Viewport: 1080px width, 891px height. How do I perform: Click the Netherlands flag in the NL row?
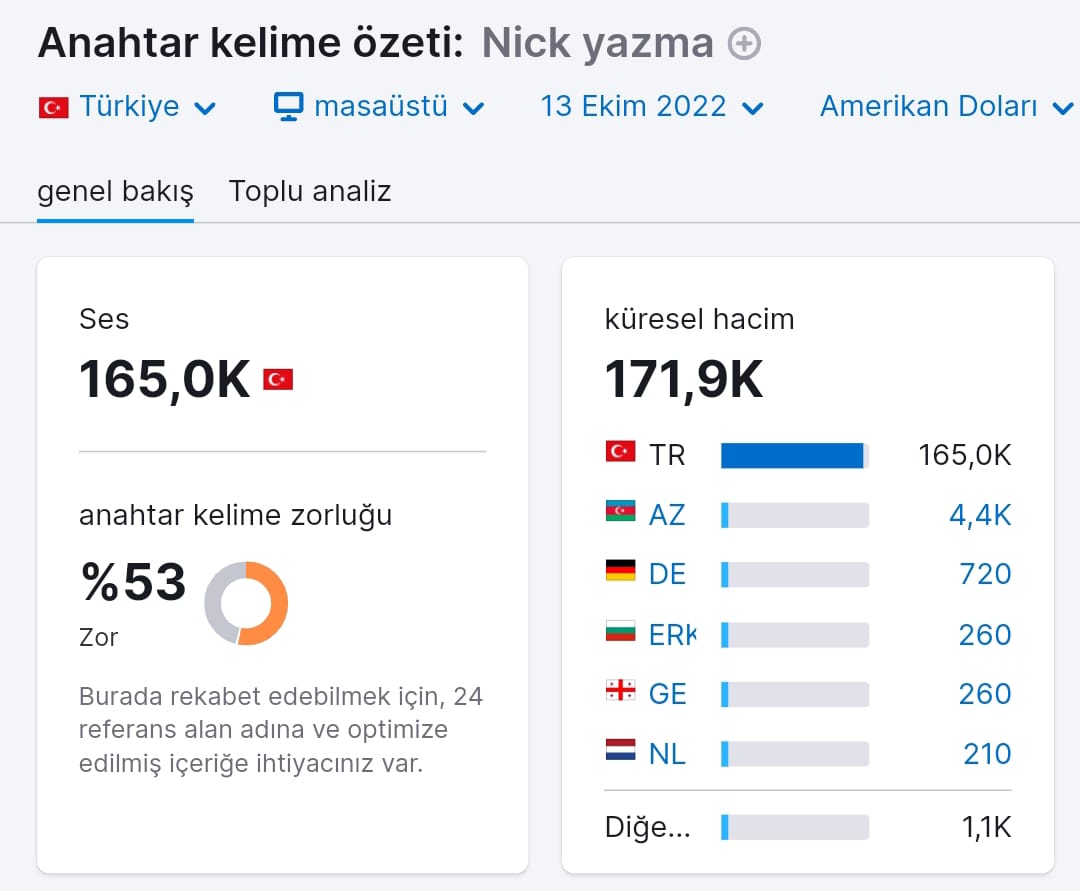[621, 750]
